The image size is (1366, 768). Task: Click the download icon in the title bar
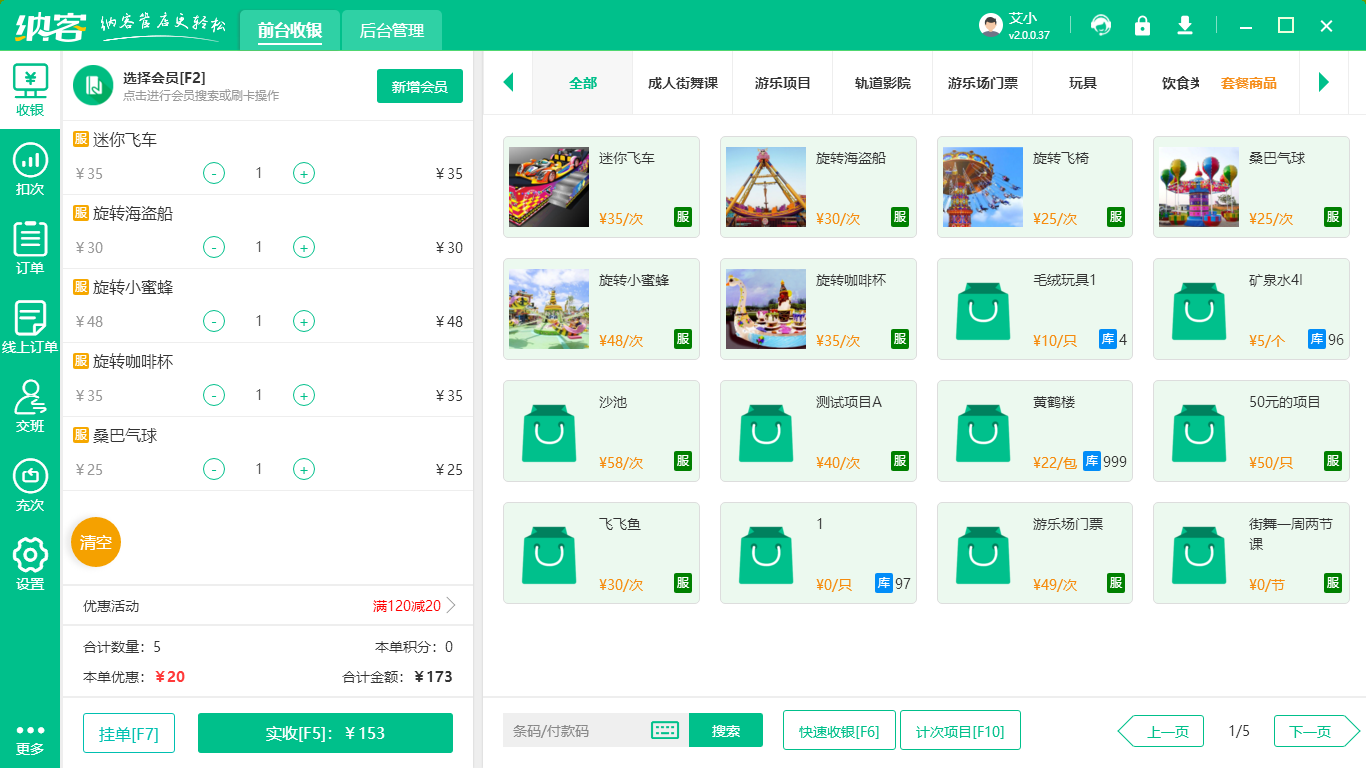click(1185, 24)
